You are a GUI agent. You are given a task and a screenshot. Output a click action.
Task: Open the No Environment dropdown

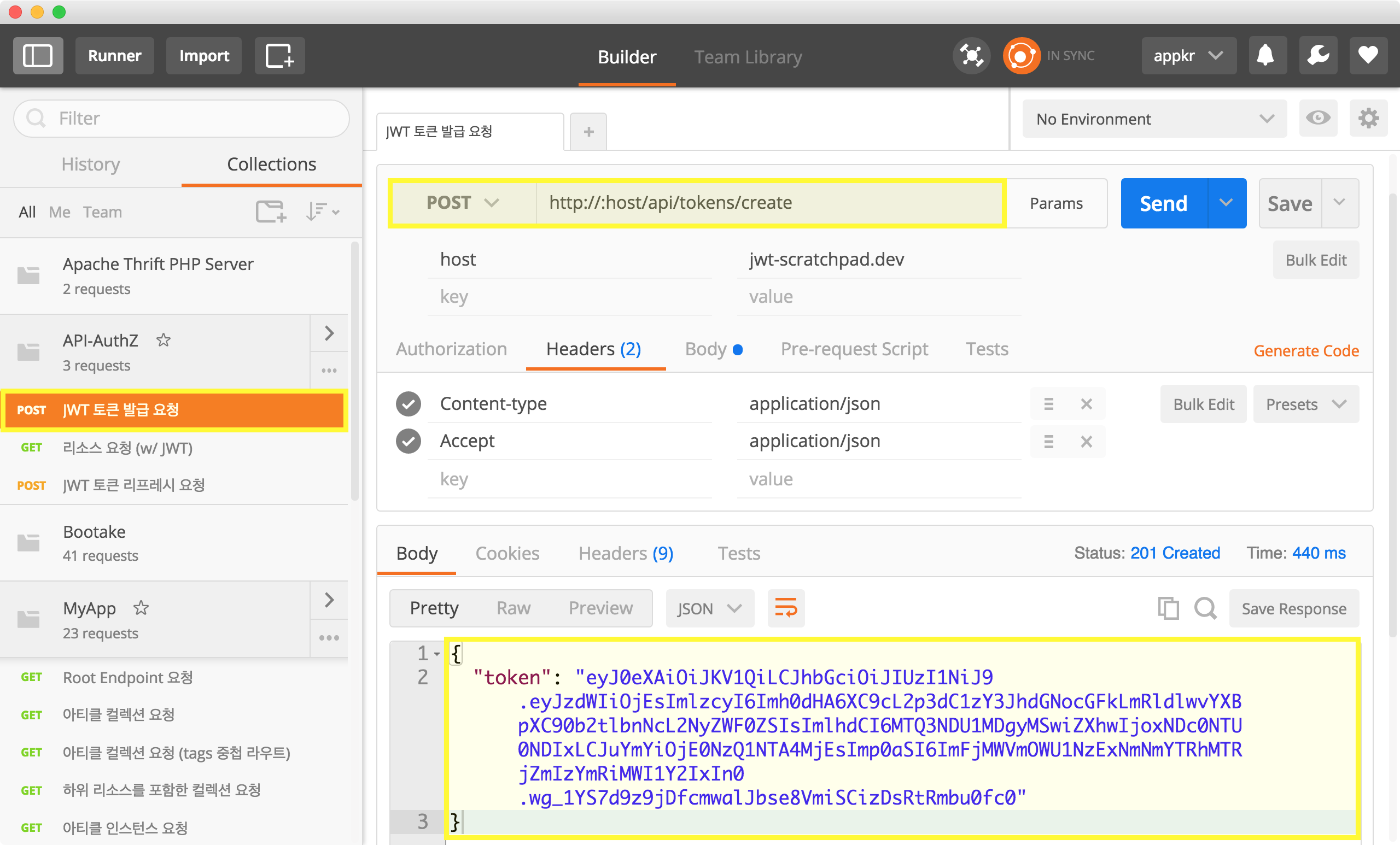coord(1153,119)
